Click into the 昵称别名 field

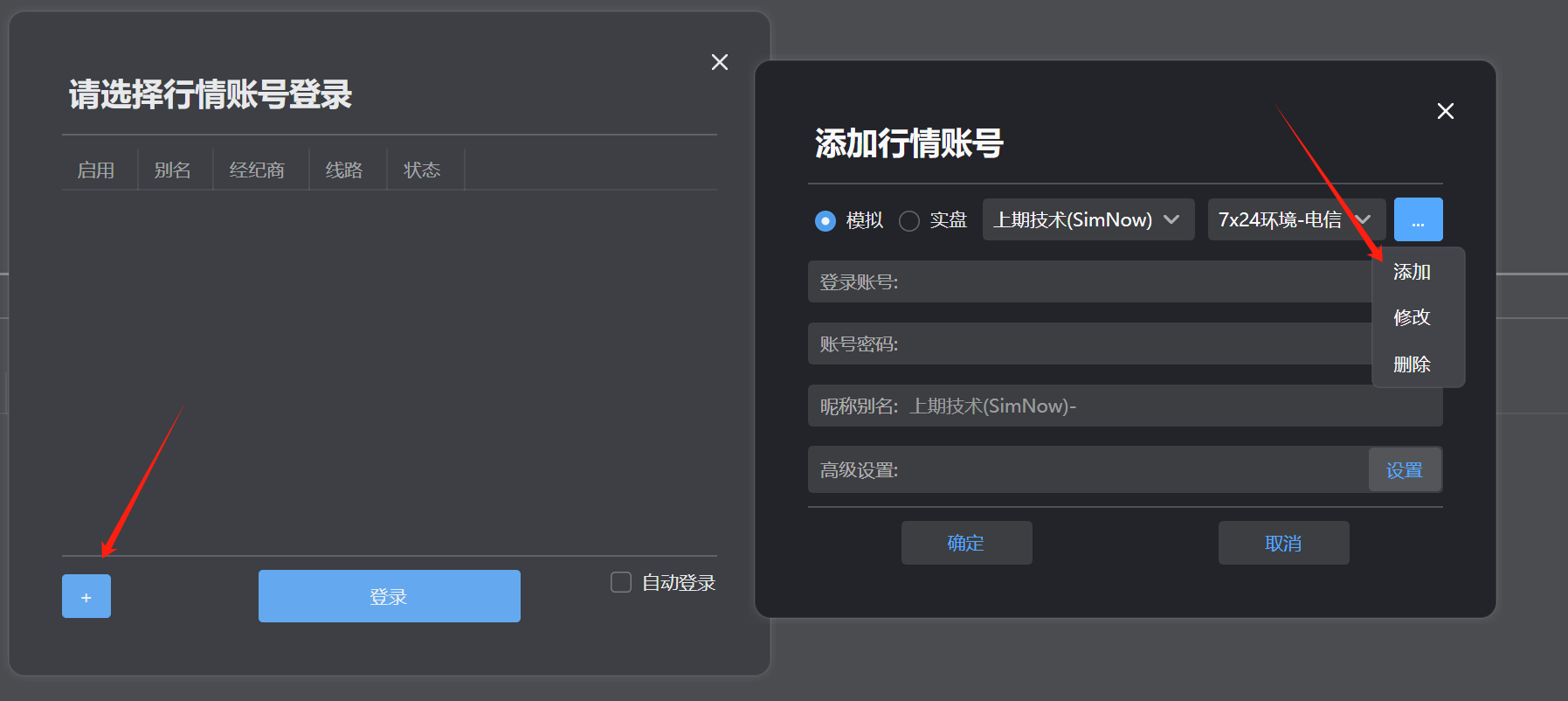pos(1223,406)
